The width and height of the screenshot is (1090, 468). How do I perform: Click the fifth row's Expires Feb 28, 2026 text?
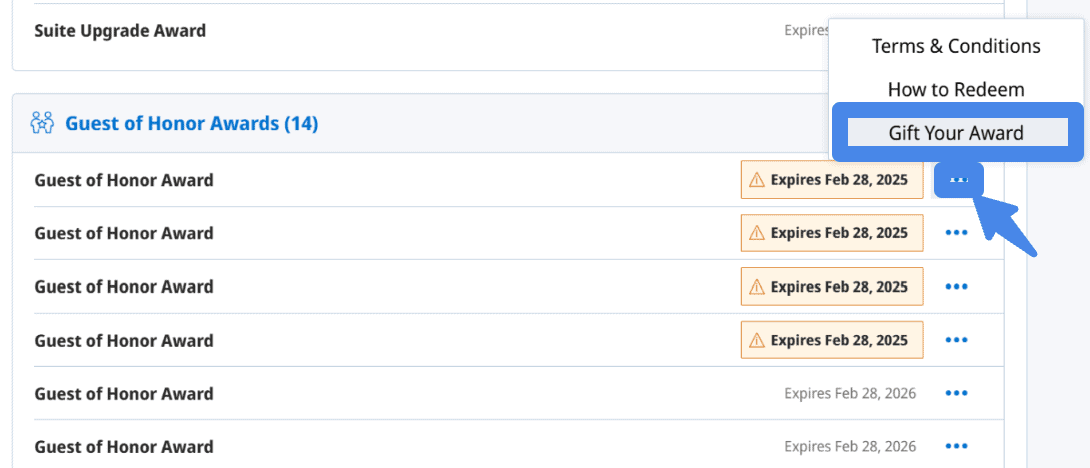(x=850, y=393)
